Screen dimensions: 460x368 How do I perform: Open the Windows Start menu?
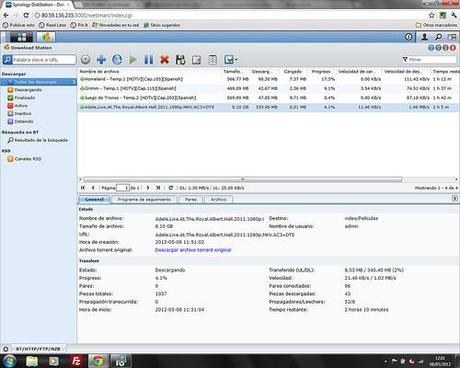coord(9,361)
